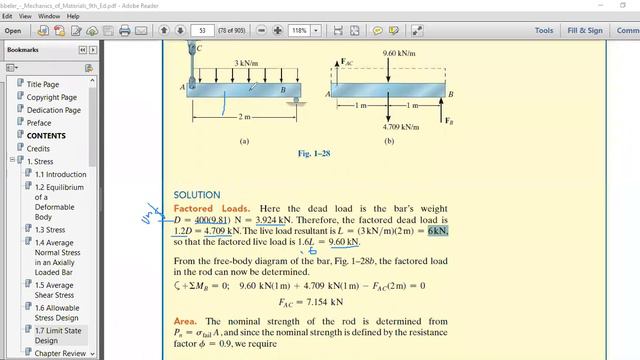Click the Fig. 1-28 caption
Viewport: 640px width, 360px height.
[314, 153]
